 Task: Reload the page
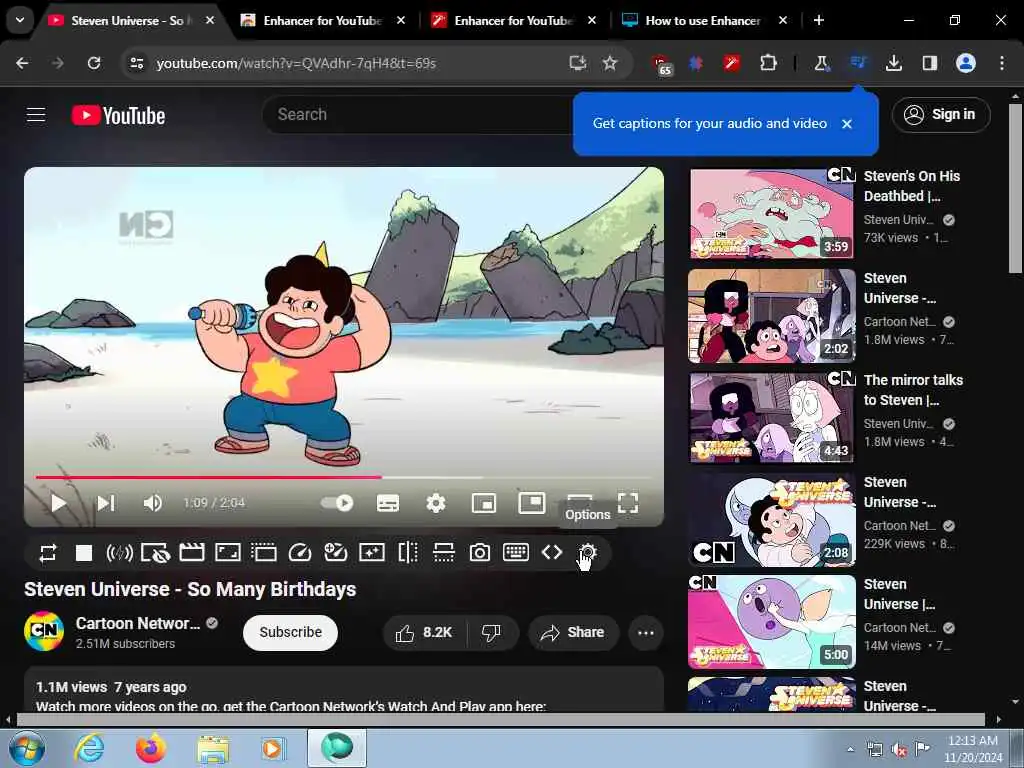(x=94, y=63)
